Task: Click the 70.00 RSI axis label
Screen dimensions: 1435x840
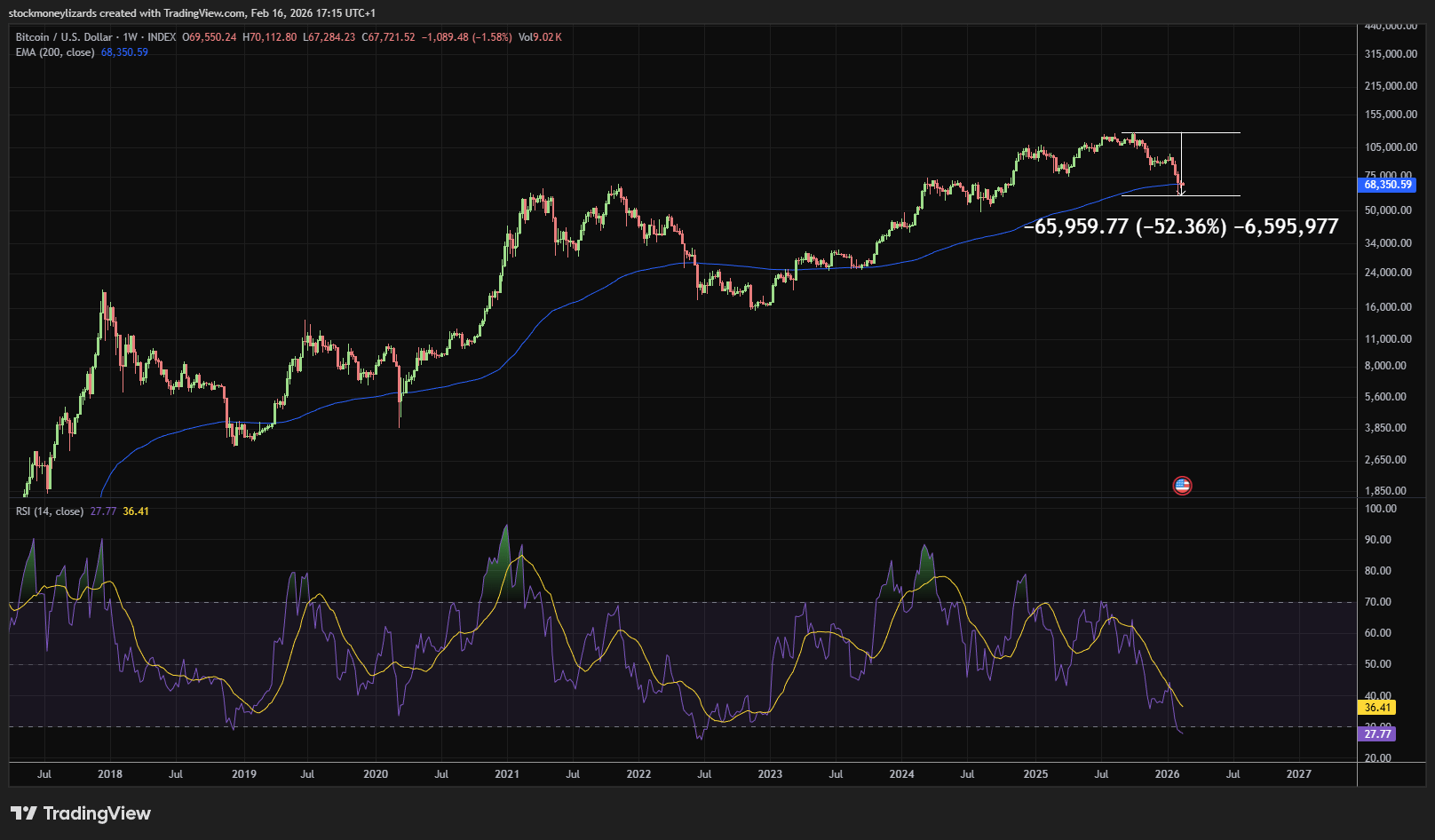Action: pyautogui.click(x=1378, y=602)
